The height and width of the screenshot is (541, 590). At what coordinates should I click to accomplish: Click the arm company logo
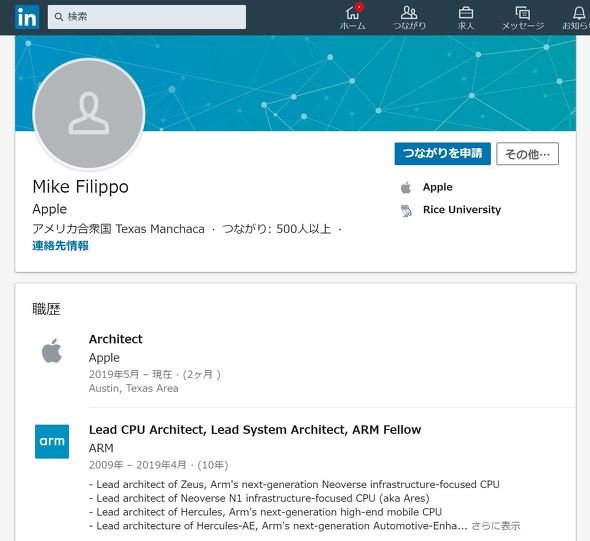click(52, 441)
